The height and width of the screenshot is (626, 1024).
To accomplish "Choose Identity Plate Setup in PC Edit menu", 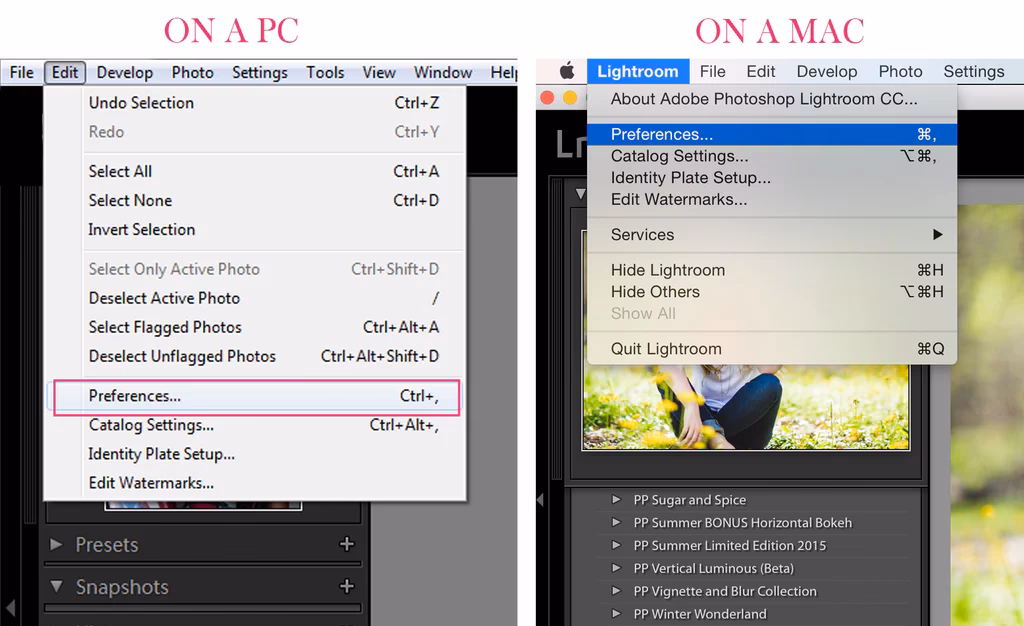I will coord(264,454).
